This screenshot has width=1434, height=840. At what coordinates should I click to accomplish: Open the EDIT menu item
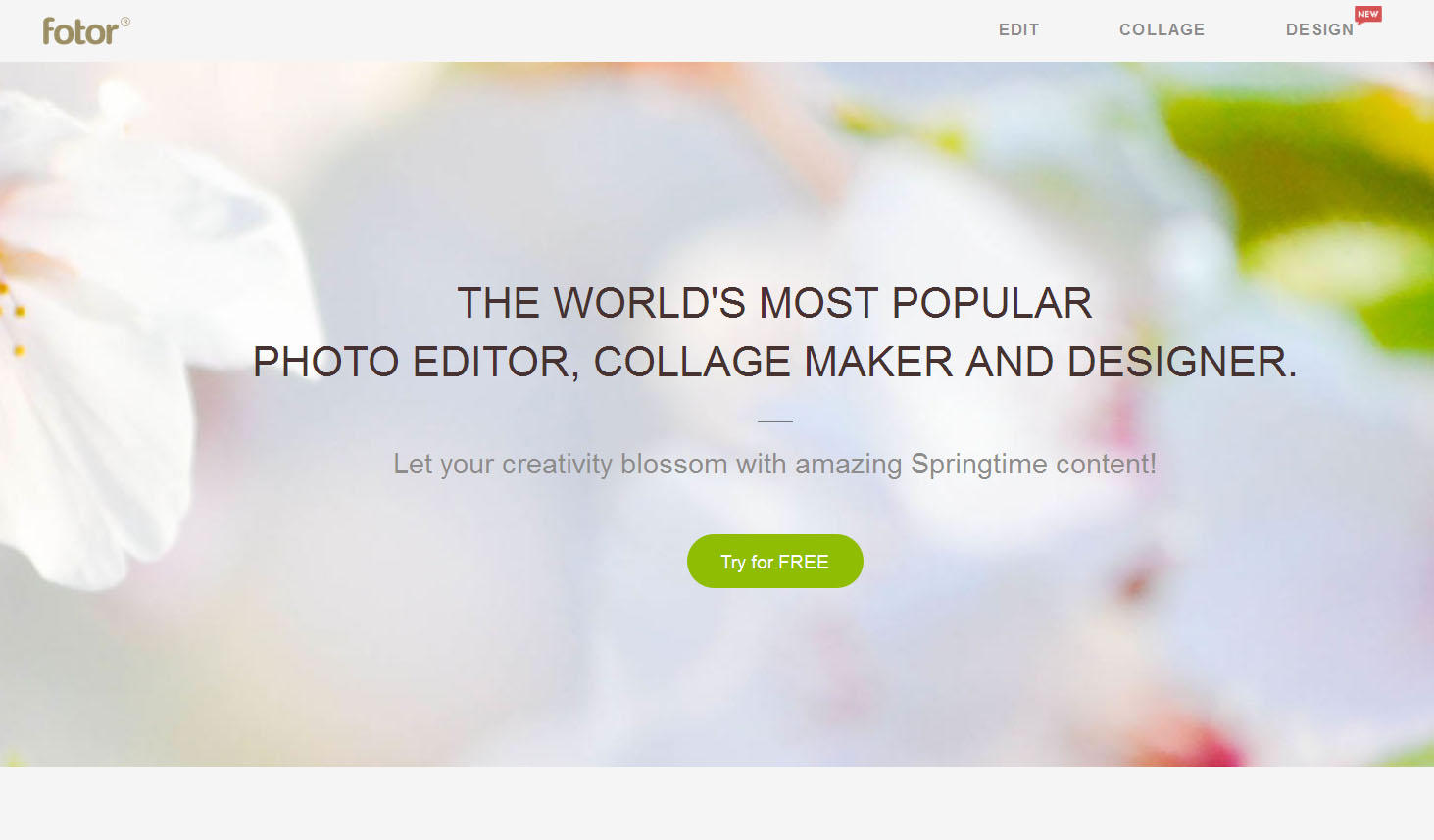pos(1018,30)
